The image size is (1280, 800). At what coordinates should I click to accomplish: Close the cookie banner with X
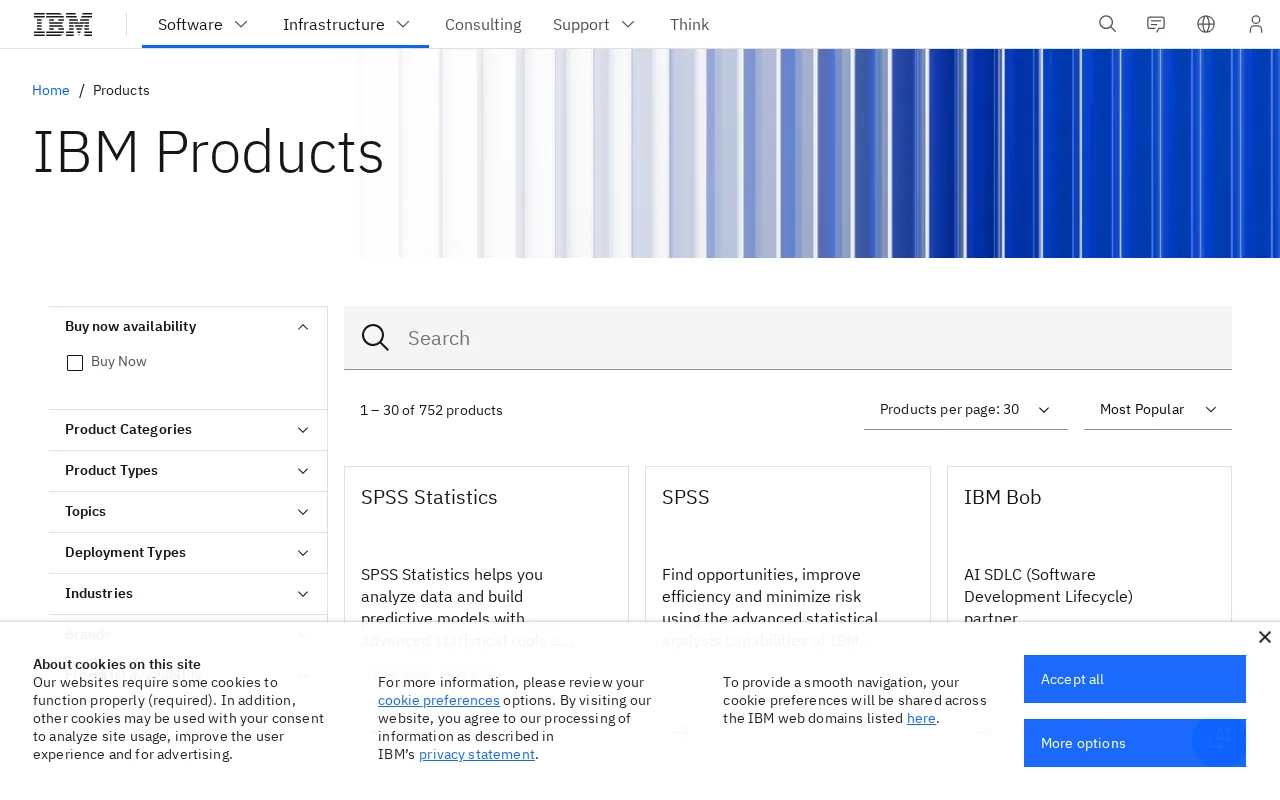click(x=1264, y=637)
